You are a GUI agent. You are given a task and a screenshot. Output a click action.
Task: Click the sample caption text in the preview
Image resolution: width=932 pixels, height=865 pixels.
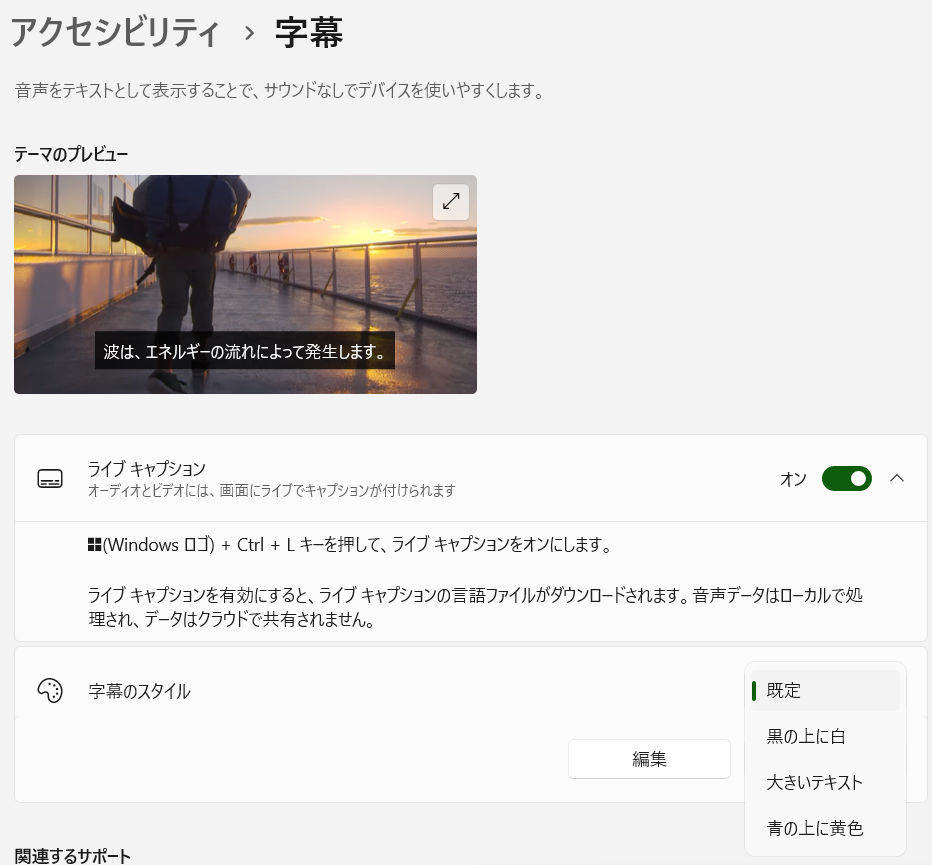pyautogui.click(x=245, y=350)
